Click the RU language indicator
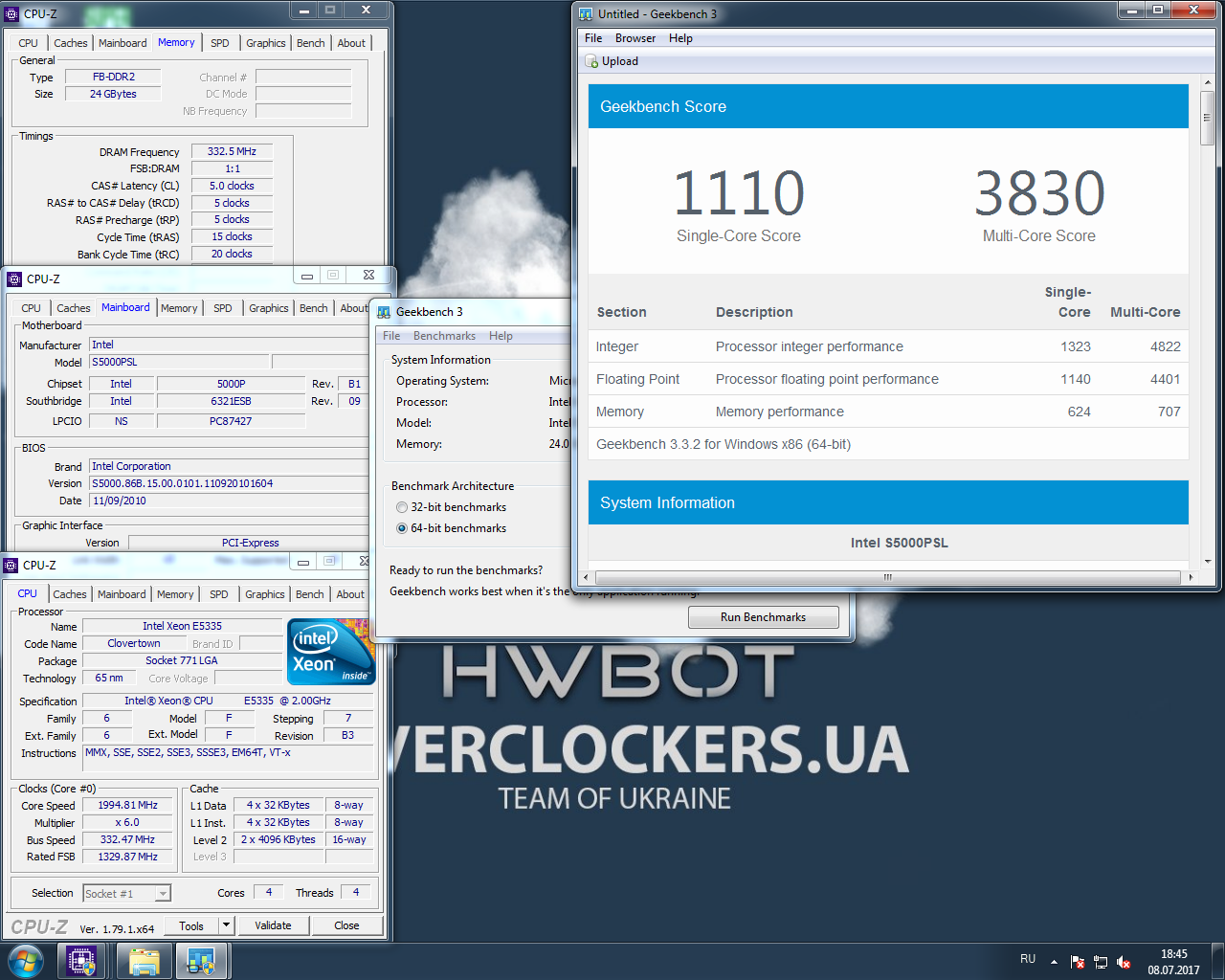The width and height of the screenshot is (1225, 980). pos(1028,959)
